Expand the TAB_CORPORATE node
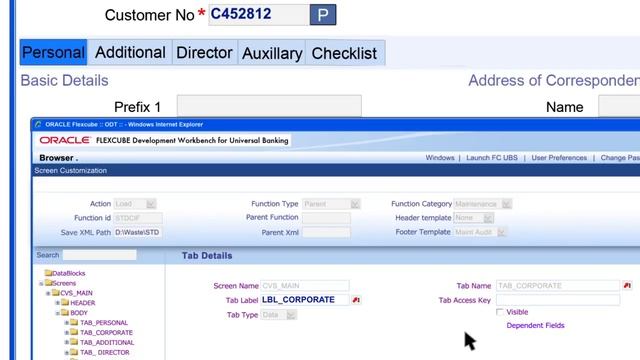 point(67,333)
